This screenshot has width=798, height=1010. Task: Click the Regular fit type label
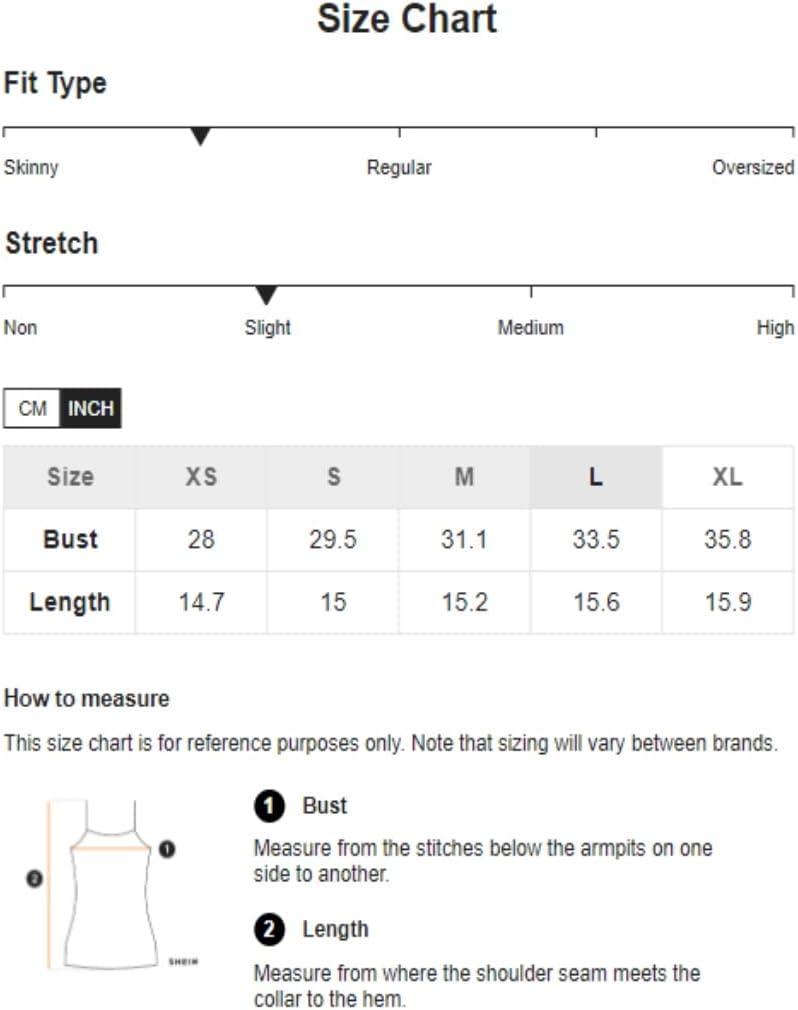[x=399, y=167]
